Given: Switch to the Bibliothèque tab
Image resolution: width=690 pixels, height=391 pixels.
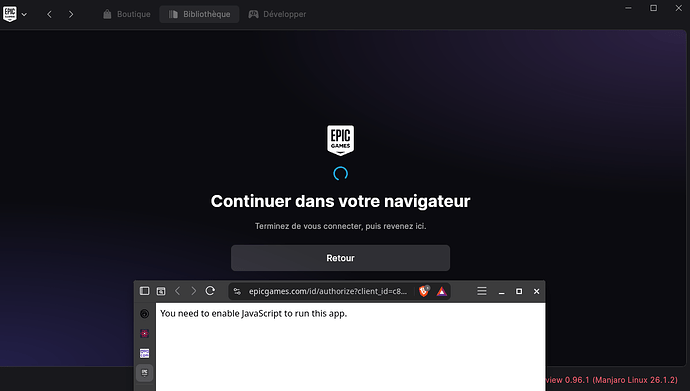Looking at the screenshot, I should [199, 14].
